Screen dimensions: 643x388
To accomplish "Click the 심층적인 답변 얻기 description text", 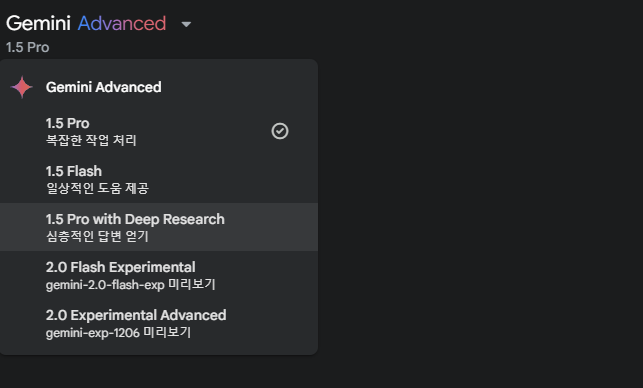I will (97, 236).
